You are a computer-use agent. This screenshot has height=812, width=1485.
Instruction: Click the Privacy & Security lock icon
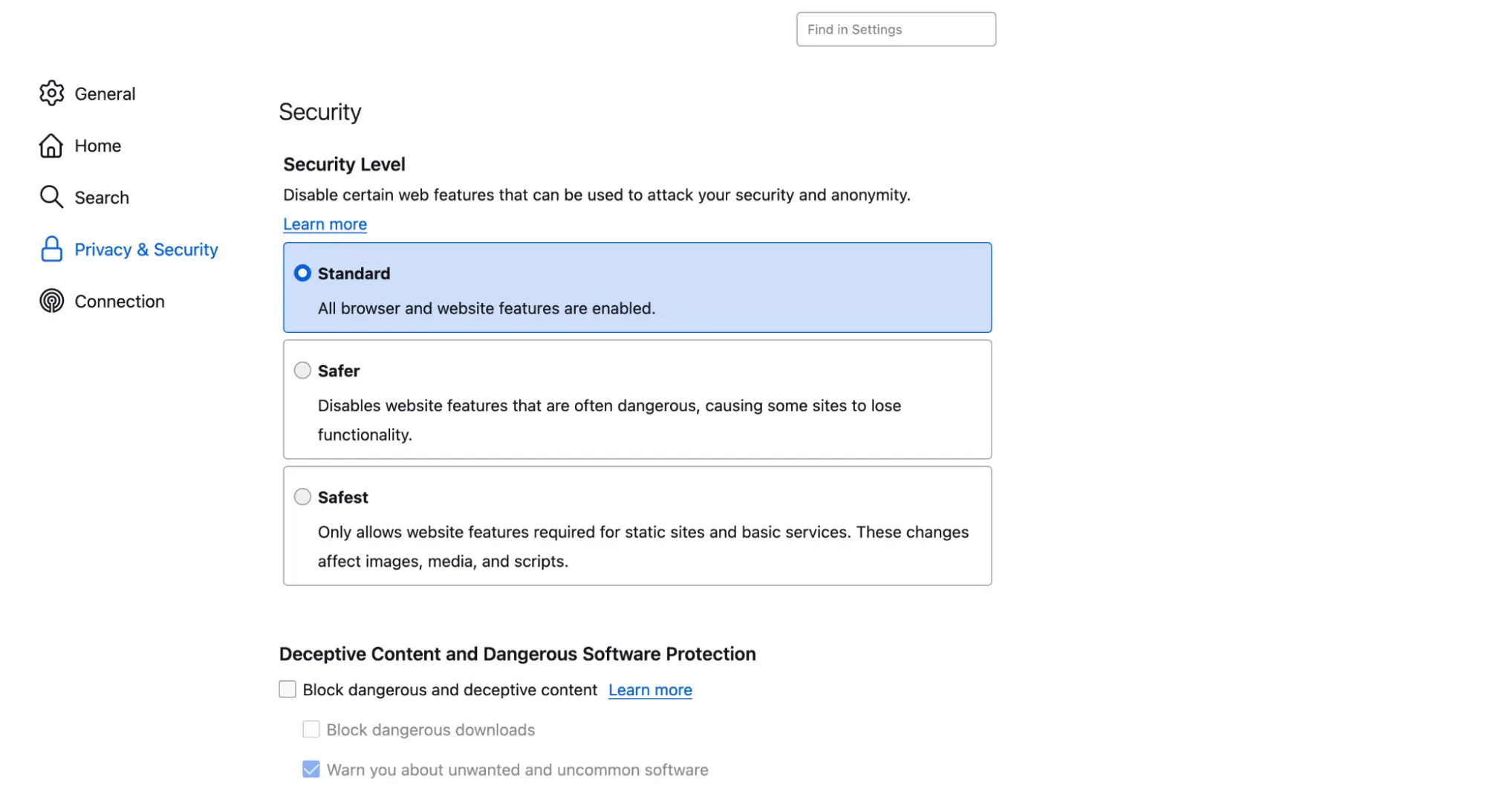[51, 250]
